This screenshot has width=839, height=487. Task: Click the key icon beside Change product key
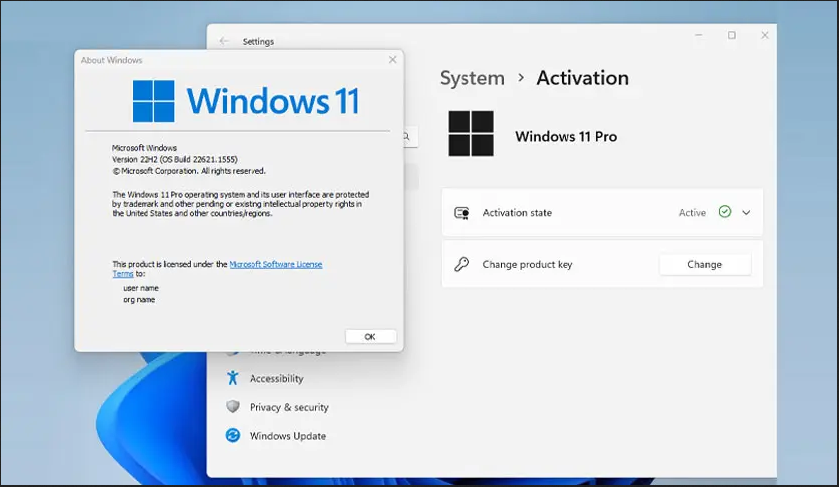[461, 265]
